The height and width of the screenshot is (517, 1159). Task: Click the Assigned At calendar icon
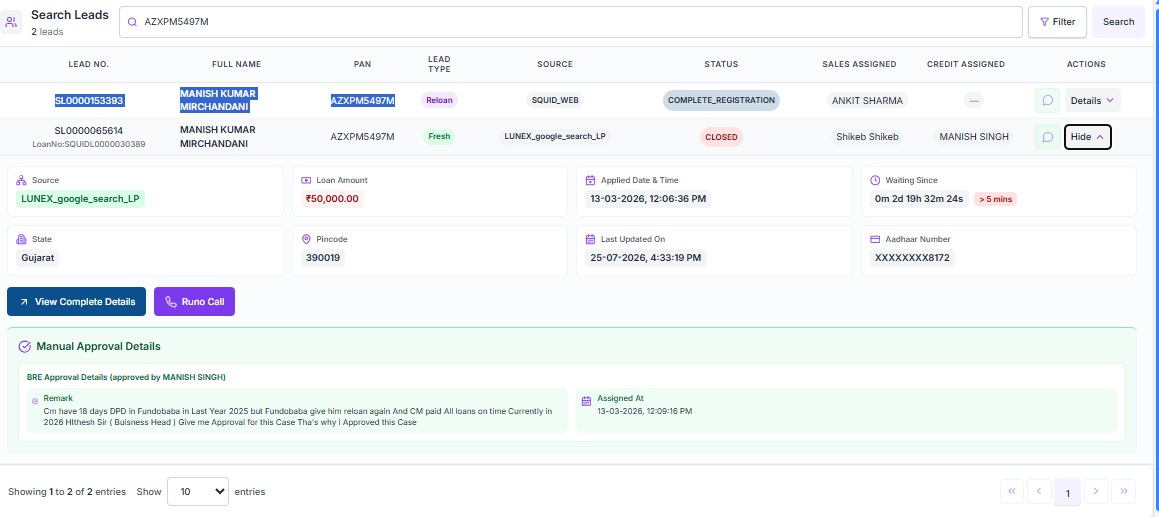tap(586, 401)
